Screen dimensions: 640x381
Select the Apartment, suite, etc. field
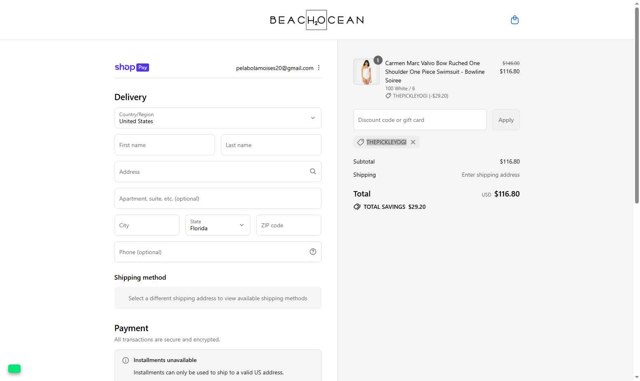pos(218,198)
